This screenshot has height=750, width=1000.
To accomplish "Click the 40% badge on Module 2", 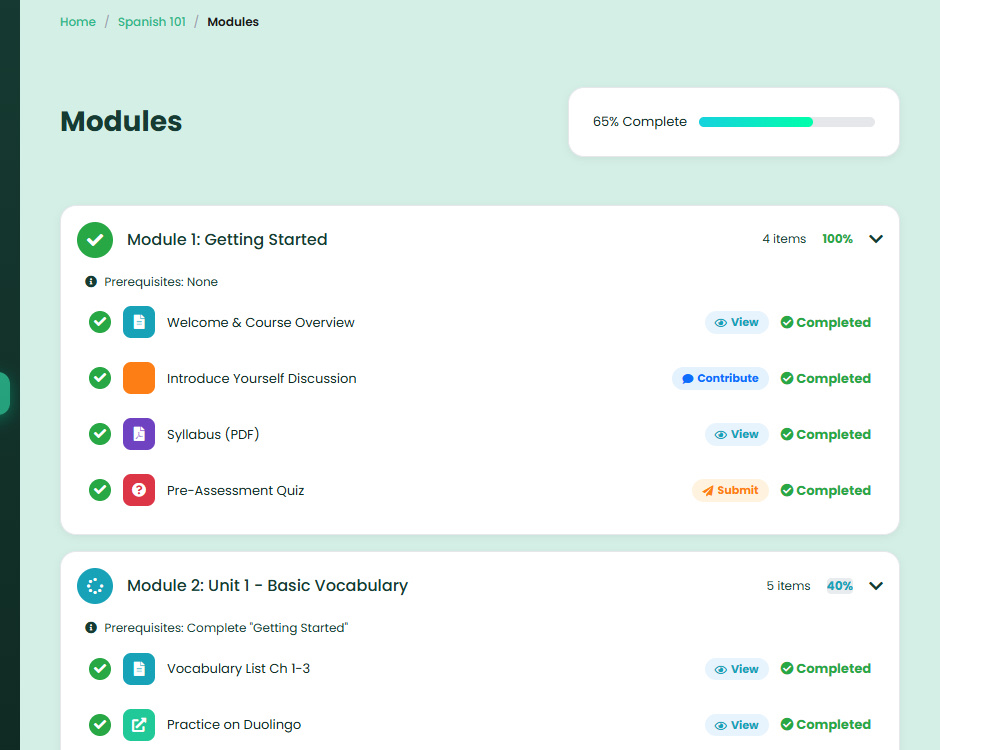I will (840, 585).
